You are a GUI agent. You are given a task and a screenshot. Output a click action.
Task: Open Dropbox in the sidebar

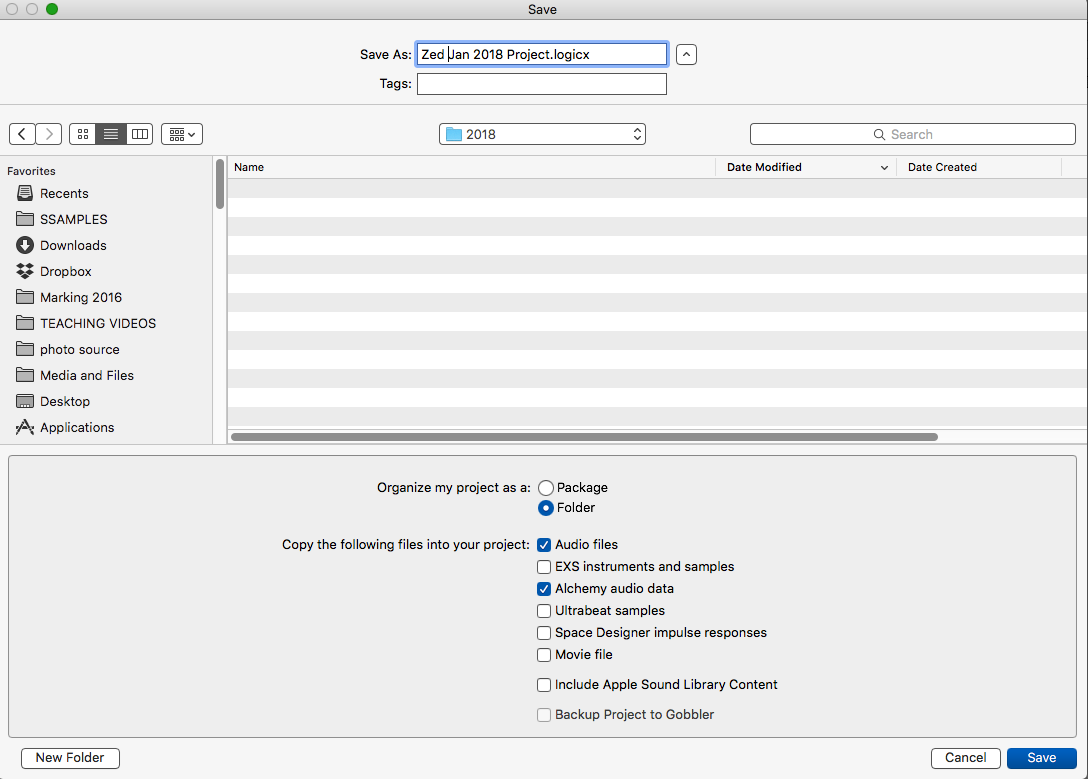[x=54, y=271]
